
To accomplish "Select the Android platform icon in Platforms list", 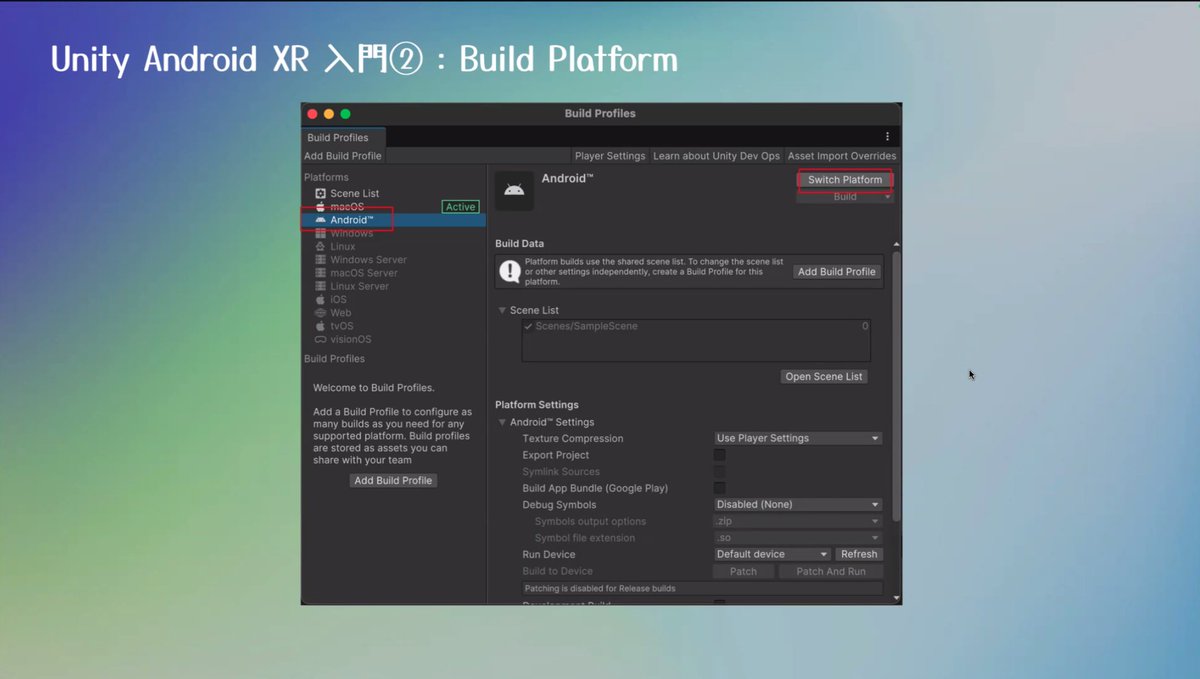I will point(321,219).
